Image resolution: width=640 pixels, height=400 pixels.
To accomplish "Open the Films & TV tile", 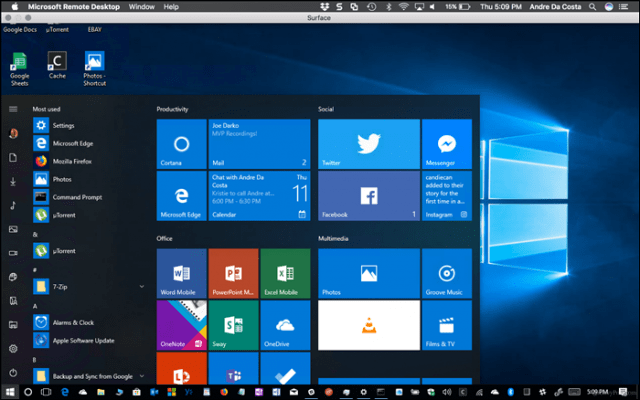I will [447, 325].
